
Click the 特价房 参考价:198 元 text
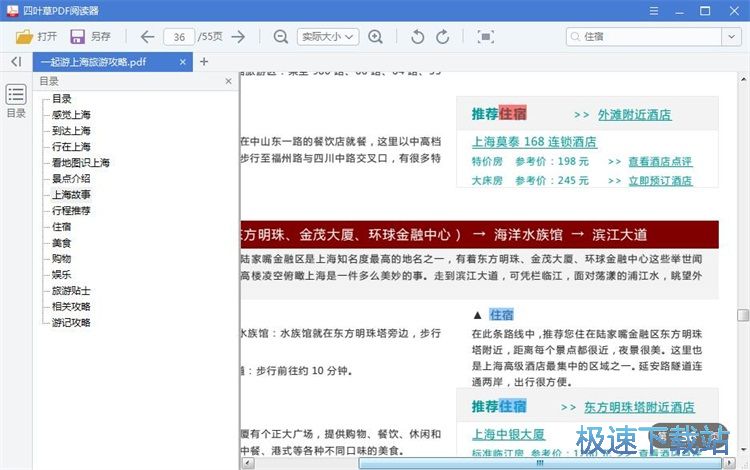click(x=530, y=162)
